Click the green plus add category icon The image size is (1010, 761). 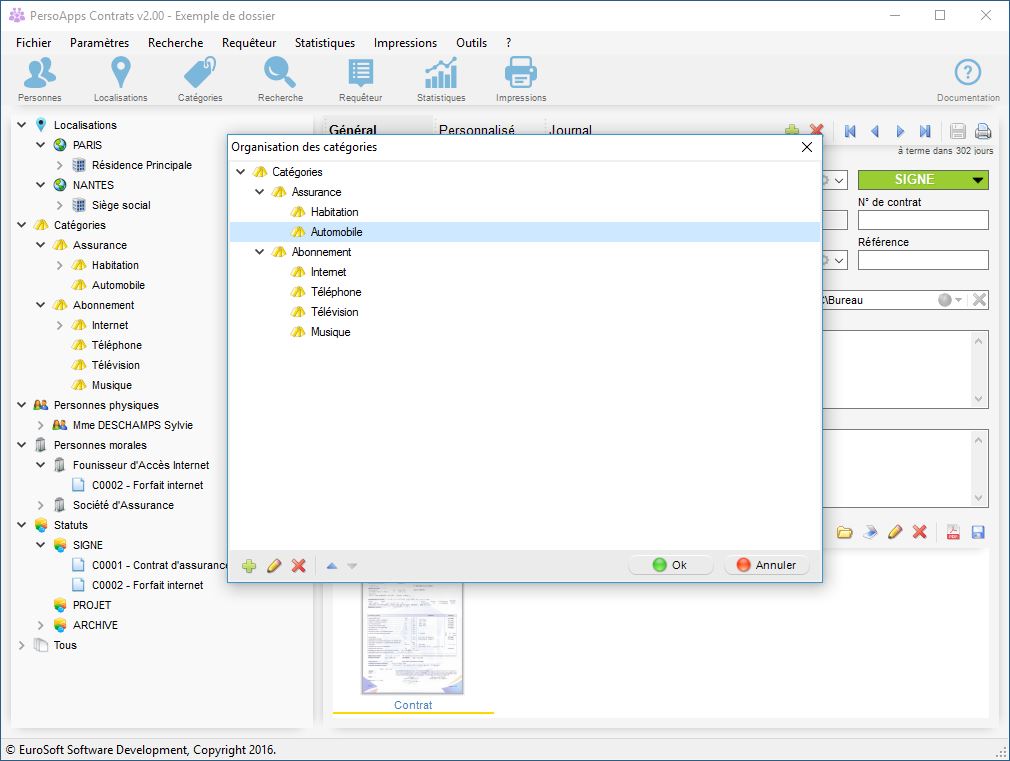coord(249,566)
